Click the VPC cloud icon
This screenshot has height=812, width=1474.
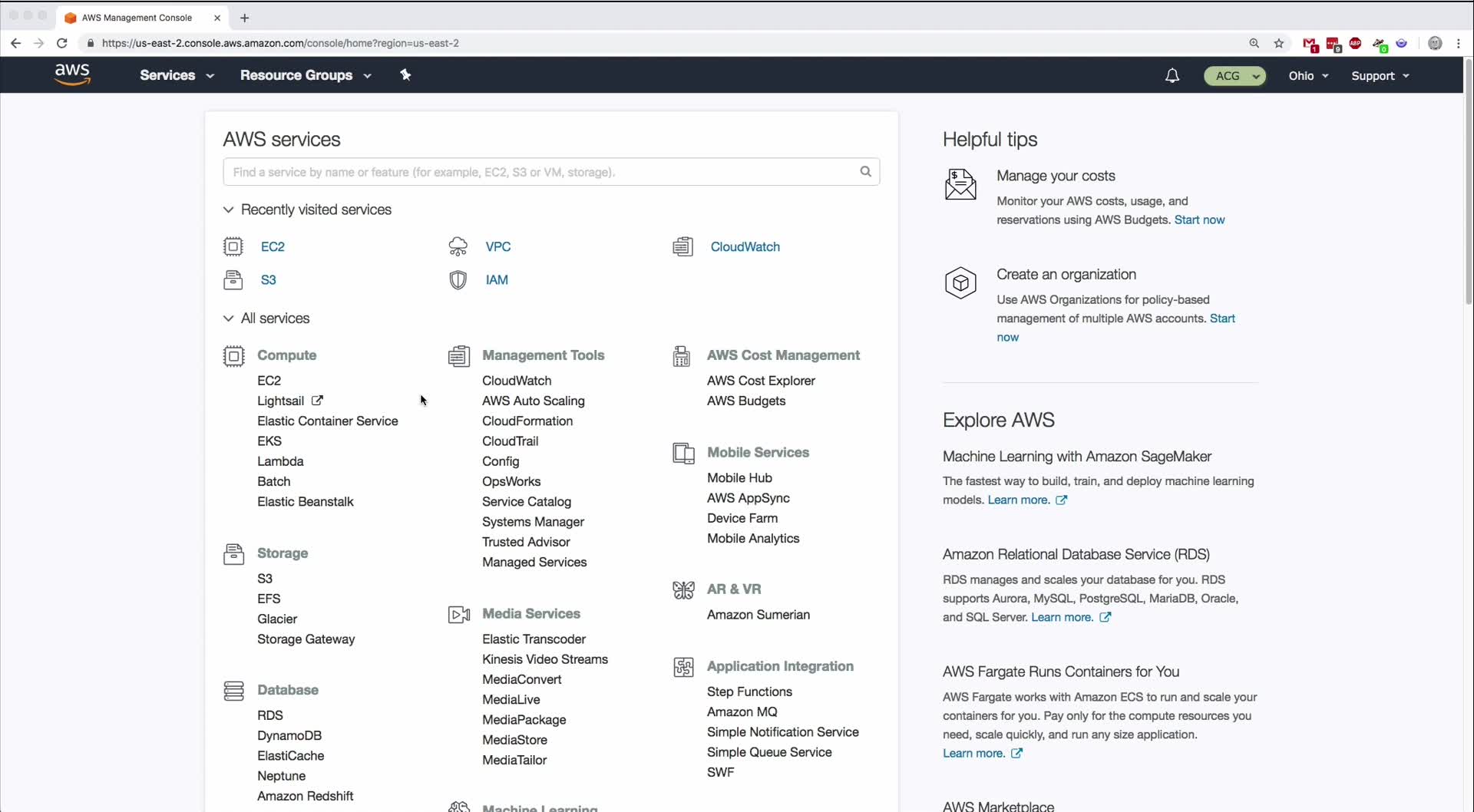pyautogui.click(x=458, y=246)
